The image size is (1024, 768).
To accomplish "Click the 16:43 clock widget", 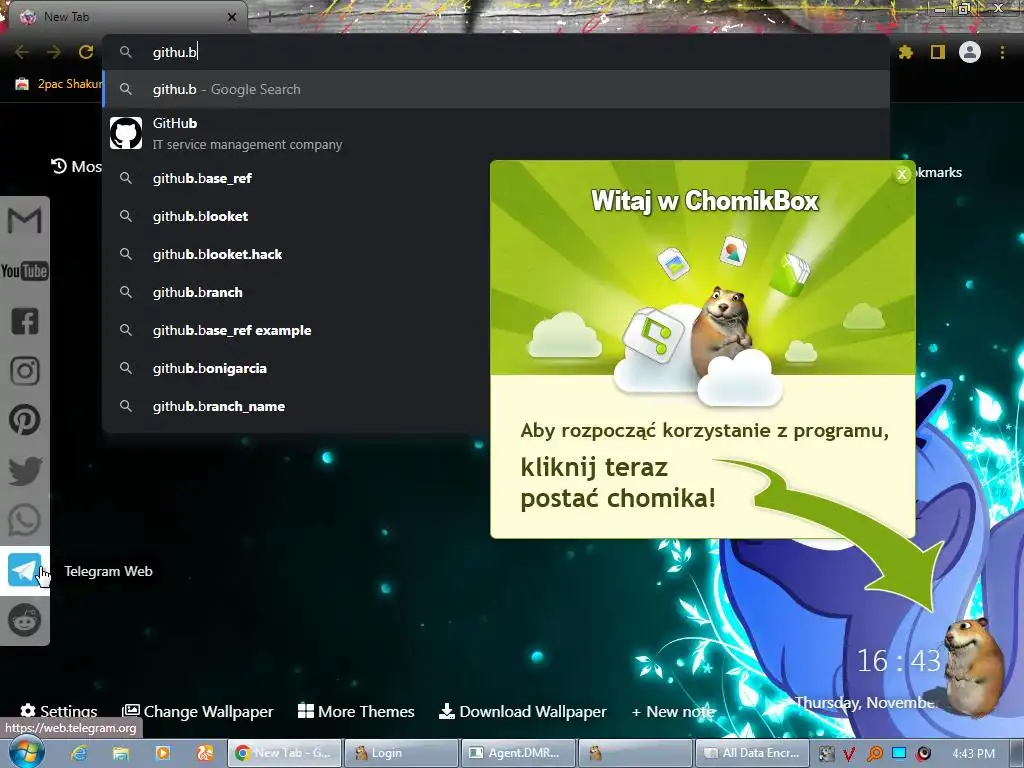I will coord(898,661).
